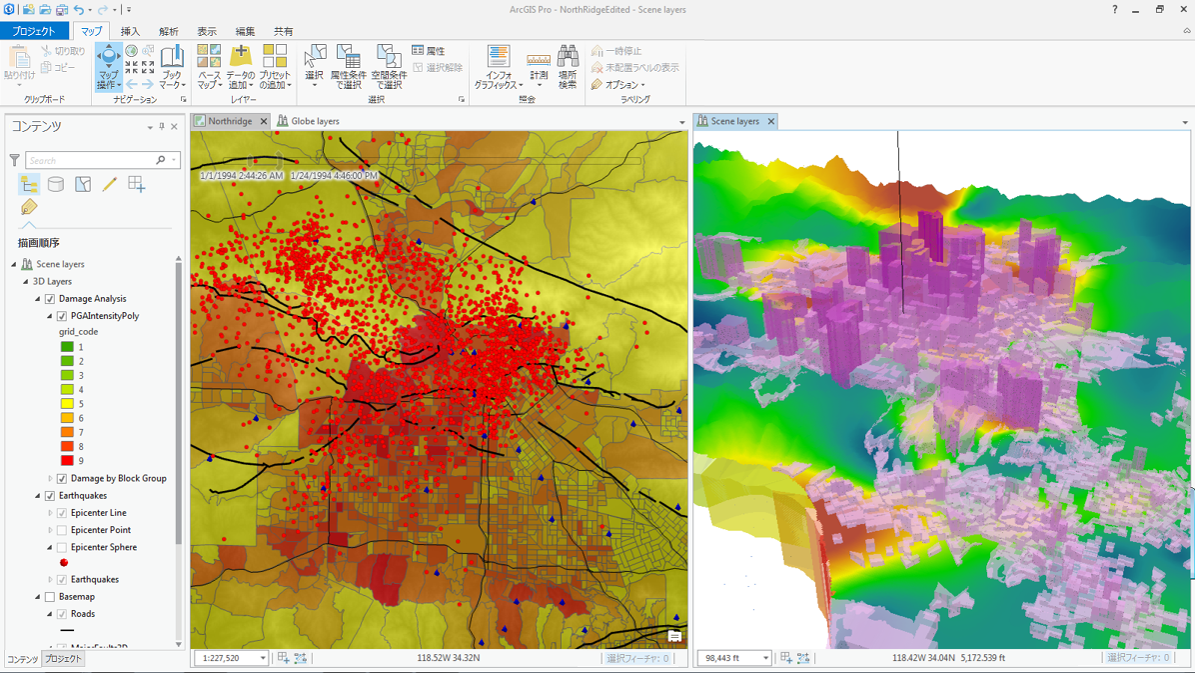
Task: Open the map scale 1:227,520 dropdown
Action: point(263,658)
